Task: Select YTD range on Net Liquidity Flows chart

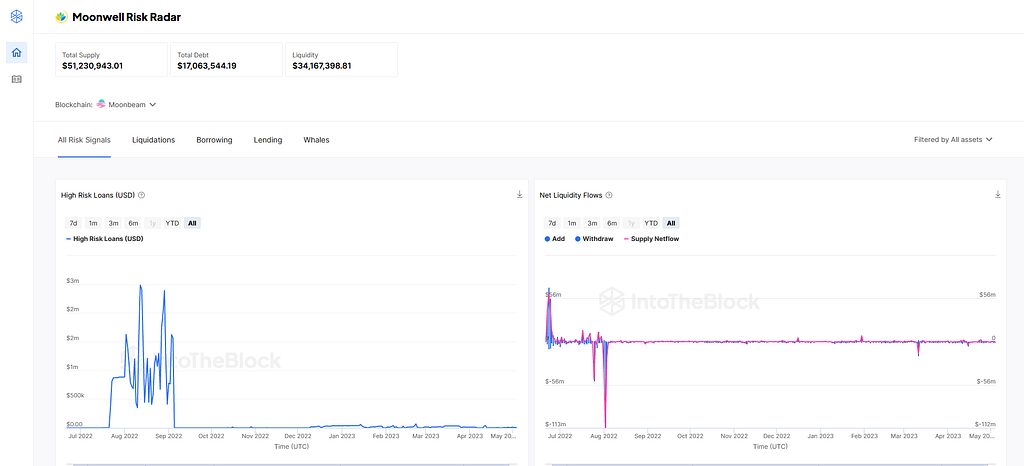Action: coord(651,223)
